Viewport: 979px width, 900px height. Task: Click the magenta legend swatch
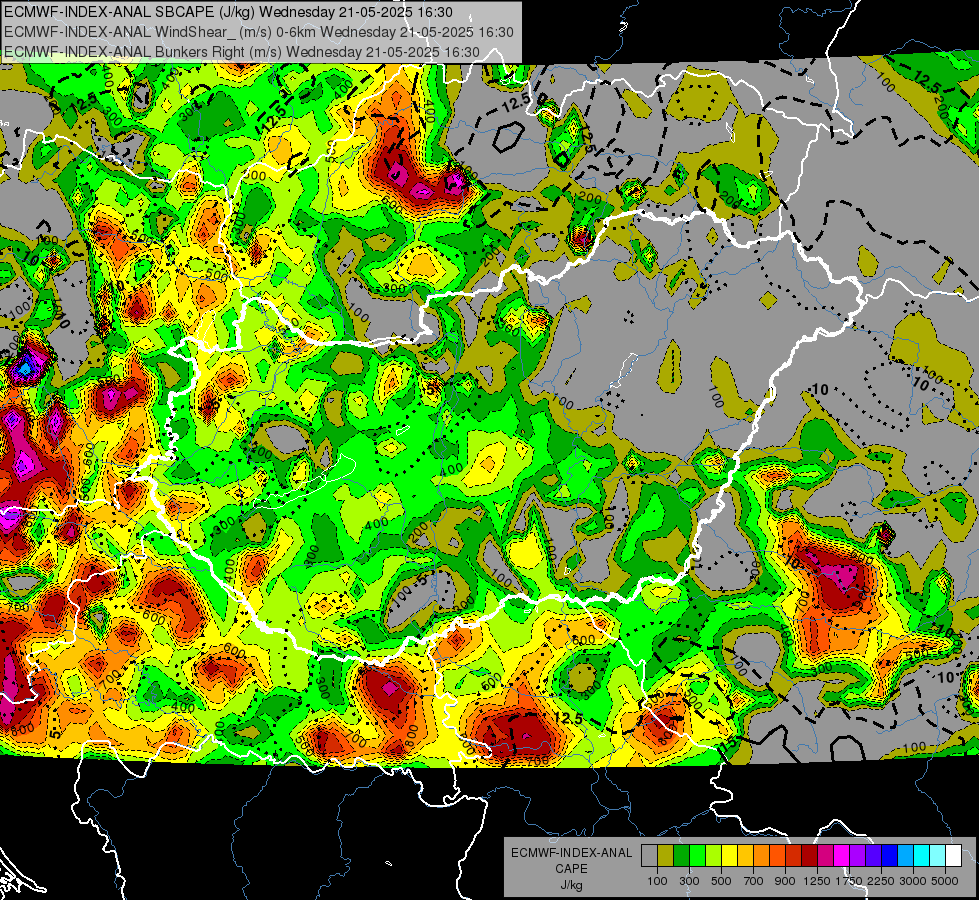[x=841, y=856]
